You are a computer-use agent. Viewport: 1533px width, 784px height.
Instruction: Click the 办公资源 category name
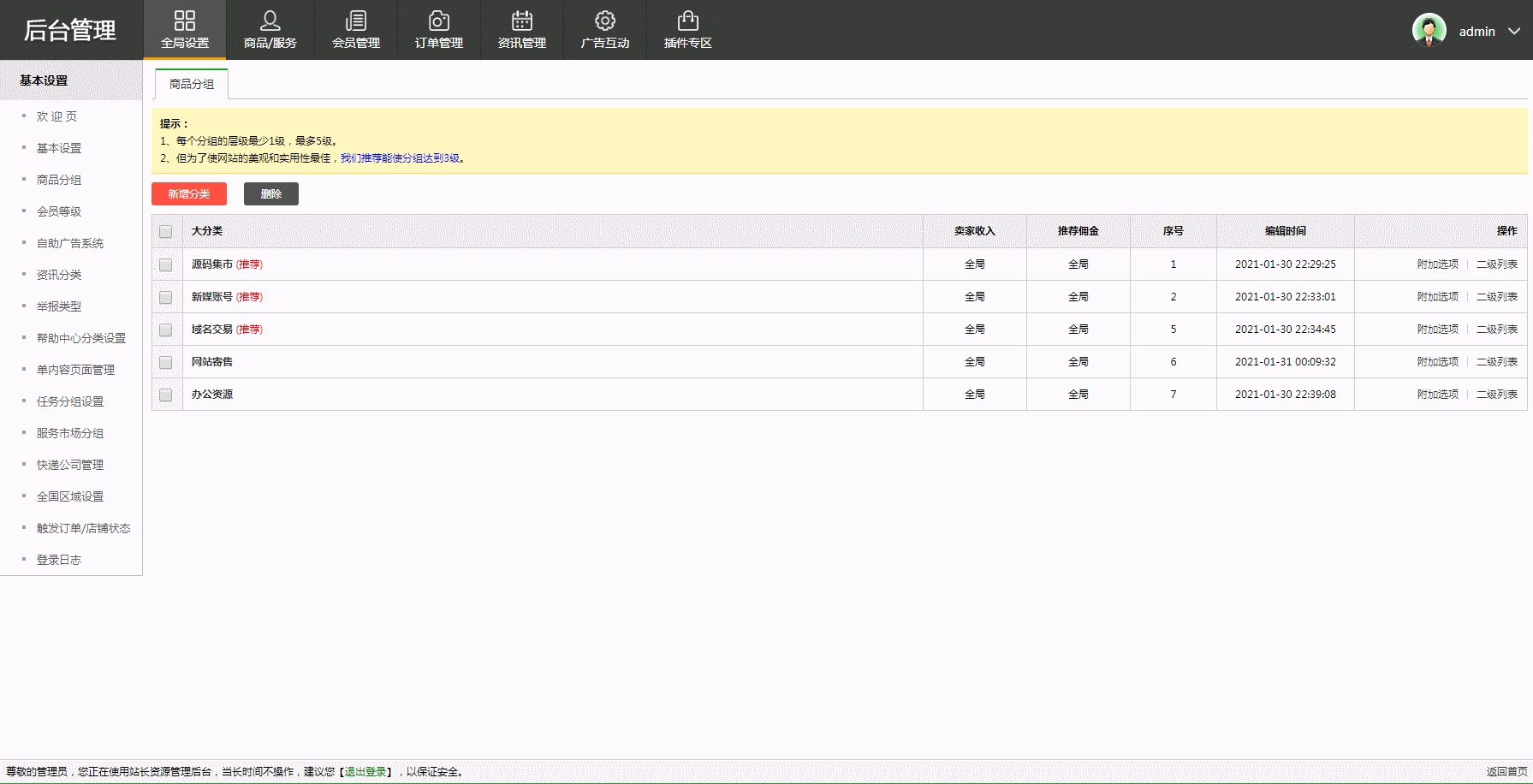point(212,395)
